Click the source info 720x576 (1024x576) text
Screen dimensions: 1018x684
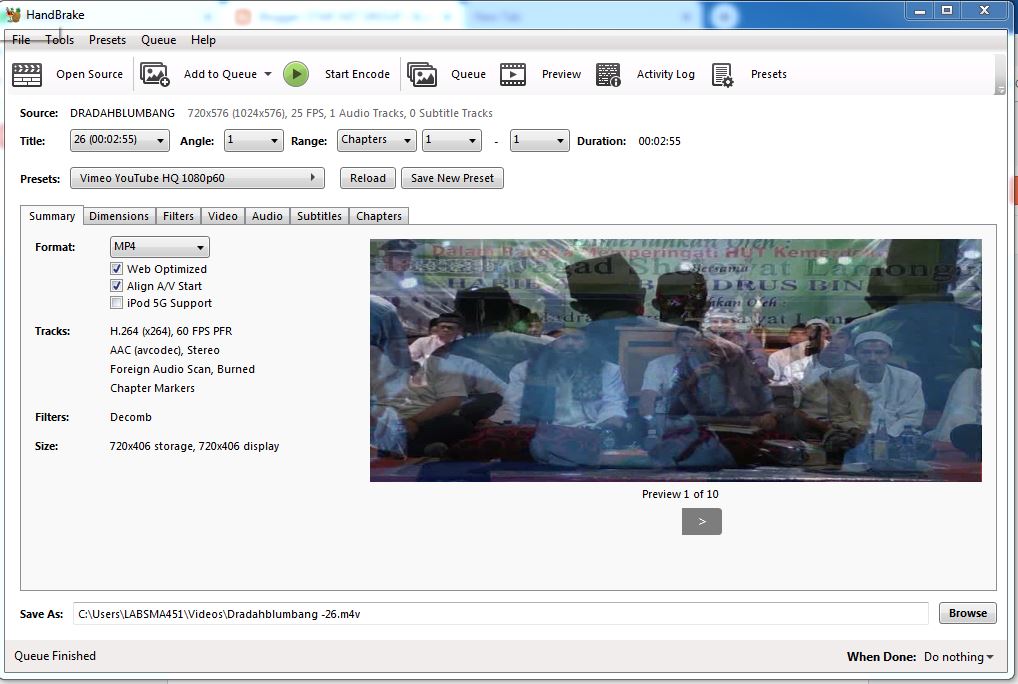pos(340,113)
